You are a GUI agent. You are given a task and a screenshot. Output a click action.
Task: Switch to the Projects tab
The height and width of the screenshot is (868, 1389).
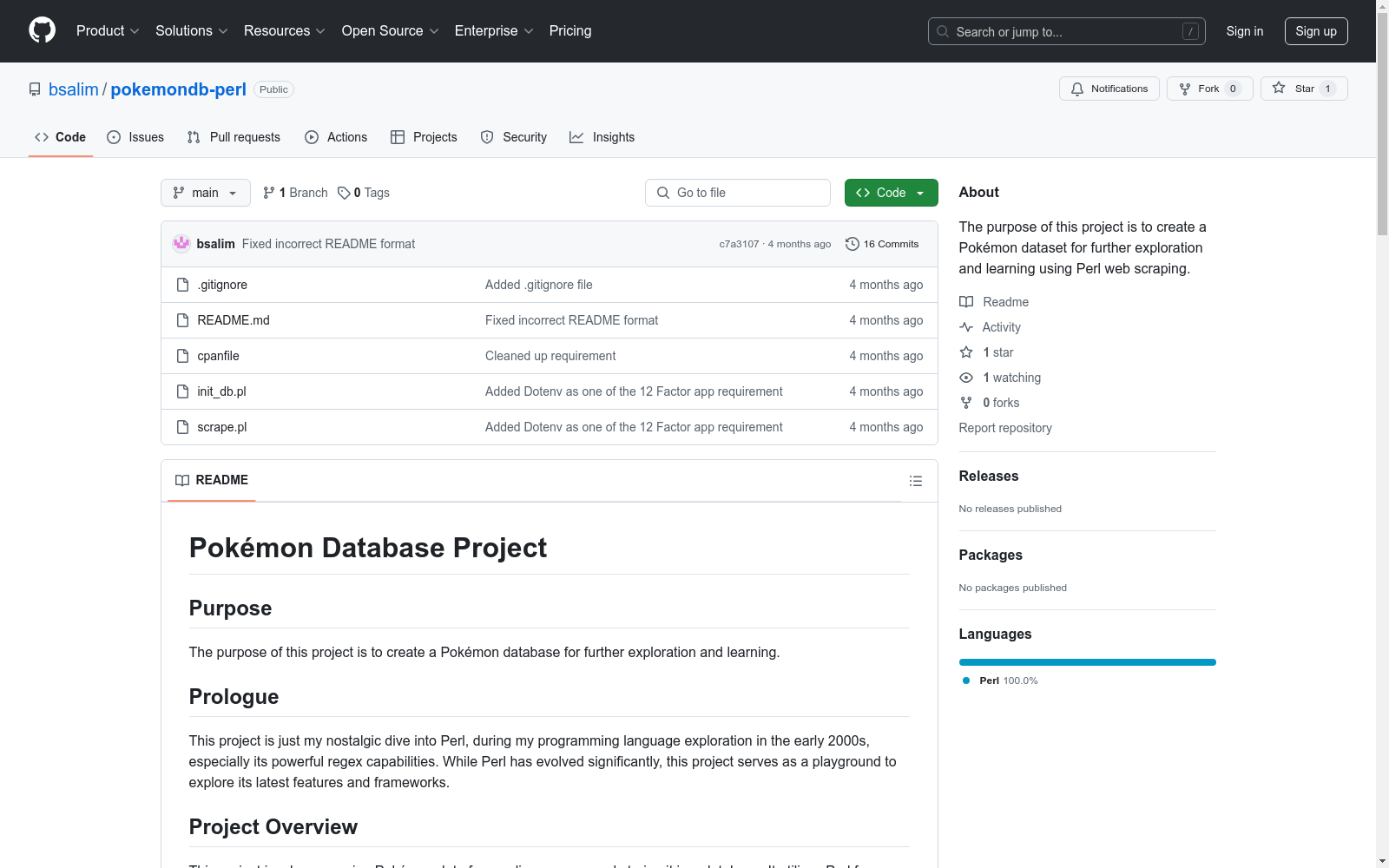point(424,137)
